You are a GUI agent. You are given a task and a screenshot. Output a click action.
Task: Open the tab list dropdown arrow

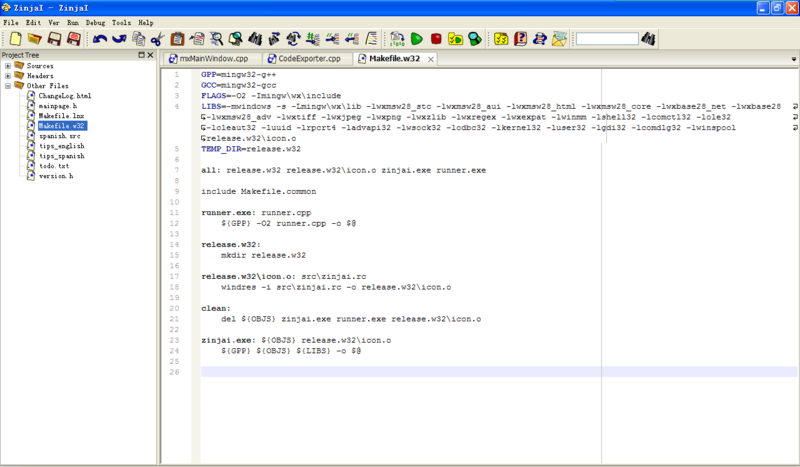[794, 59]
